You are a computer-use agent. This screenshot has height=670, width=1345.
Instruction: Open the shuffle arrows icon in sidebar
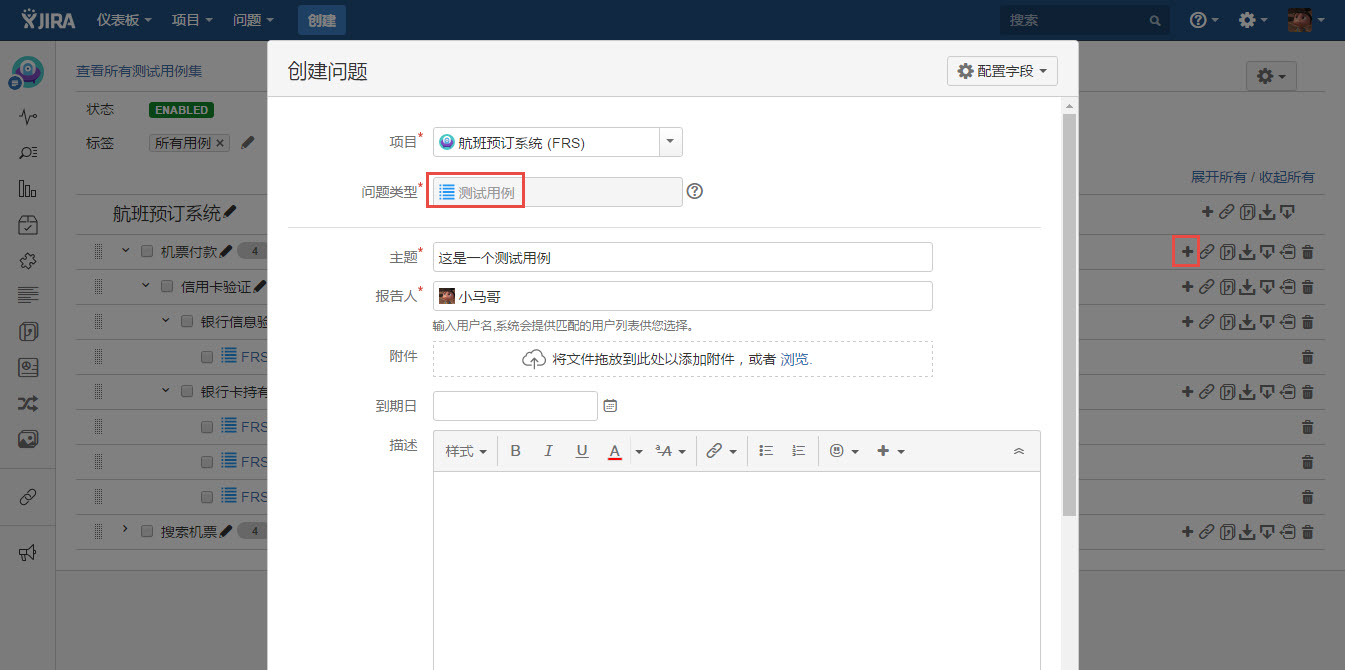(28, 403)
